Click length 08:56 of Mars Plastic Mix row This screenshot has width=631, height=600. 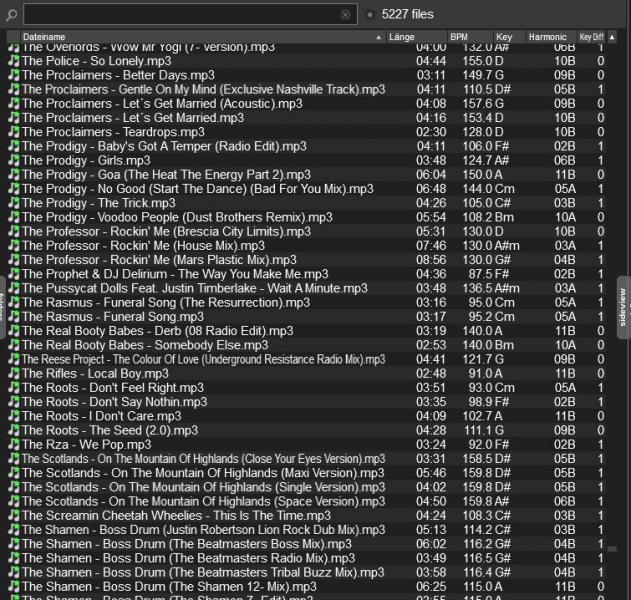[x=431, y=260]
